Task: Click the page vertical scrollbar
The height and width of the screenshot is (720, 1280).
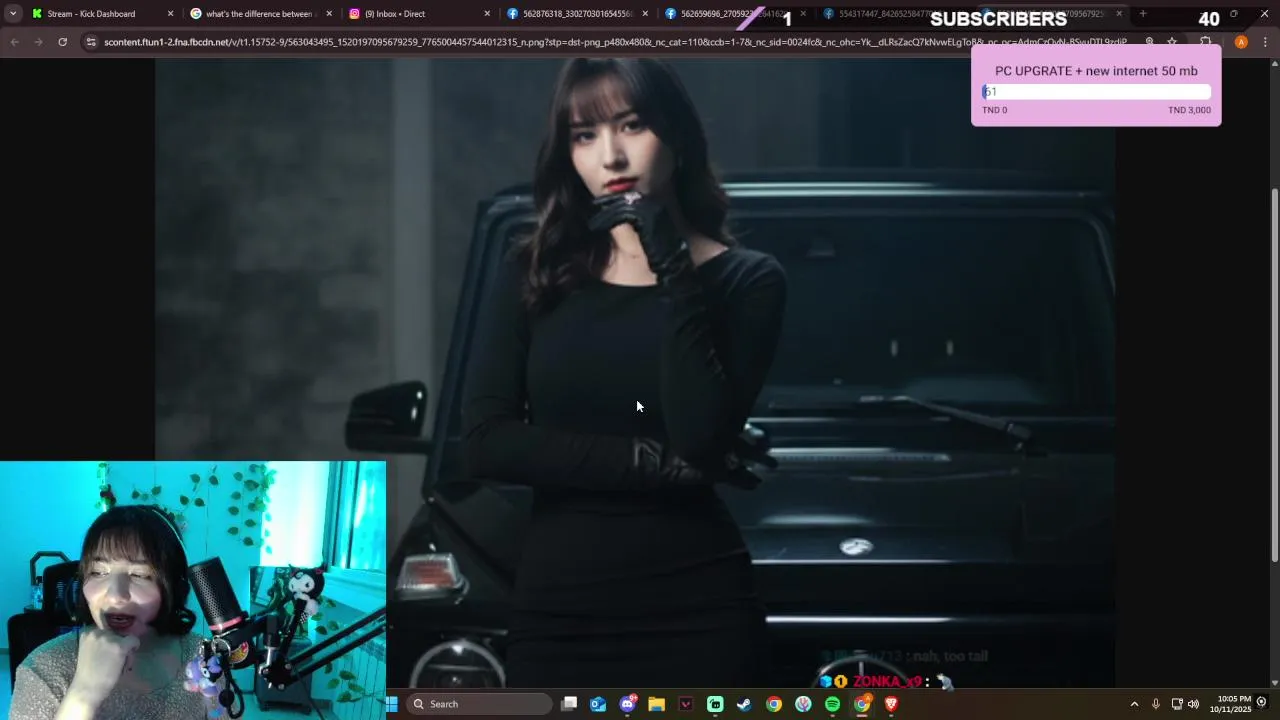Action: tap(1274, 375)
